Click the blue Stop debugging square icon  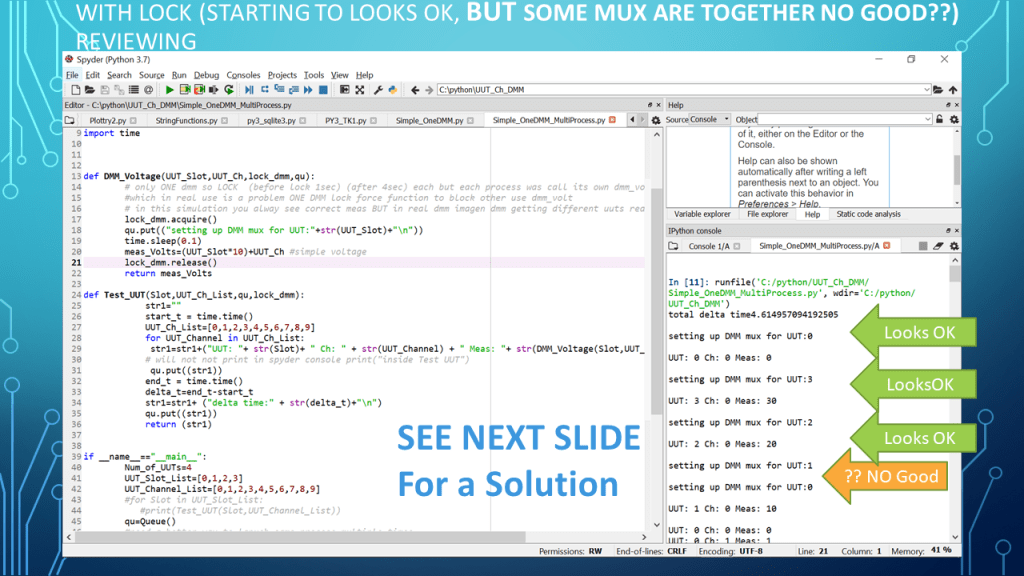323,90
